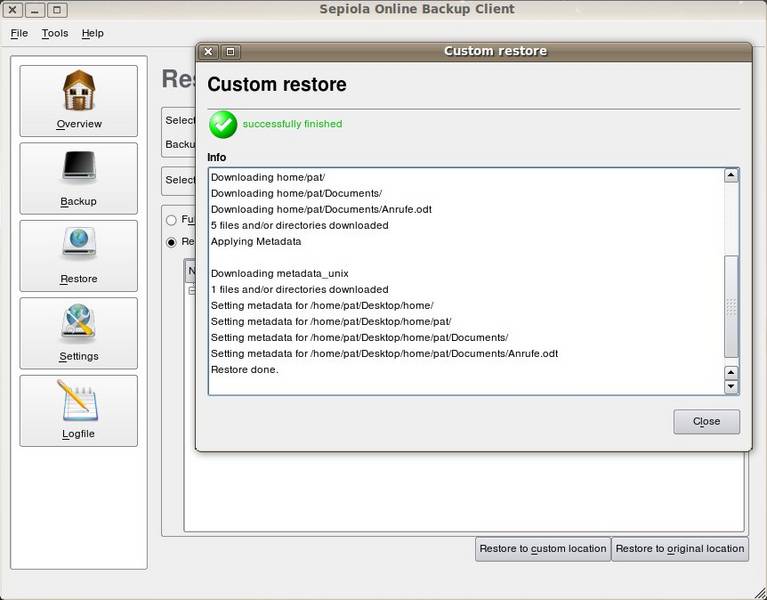Click log line '1 files and/or directories downloaded'
The width and height of the screenshot is (767, 600).
[300, 289]
